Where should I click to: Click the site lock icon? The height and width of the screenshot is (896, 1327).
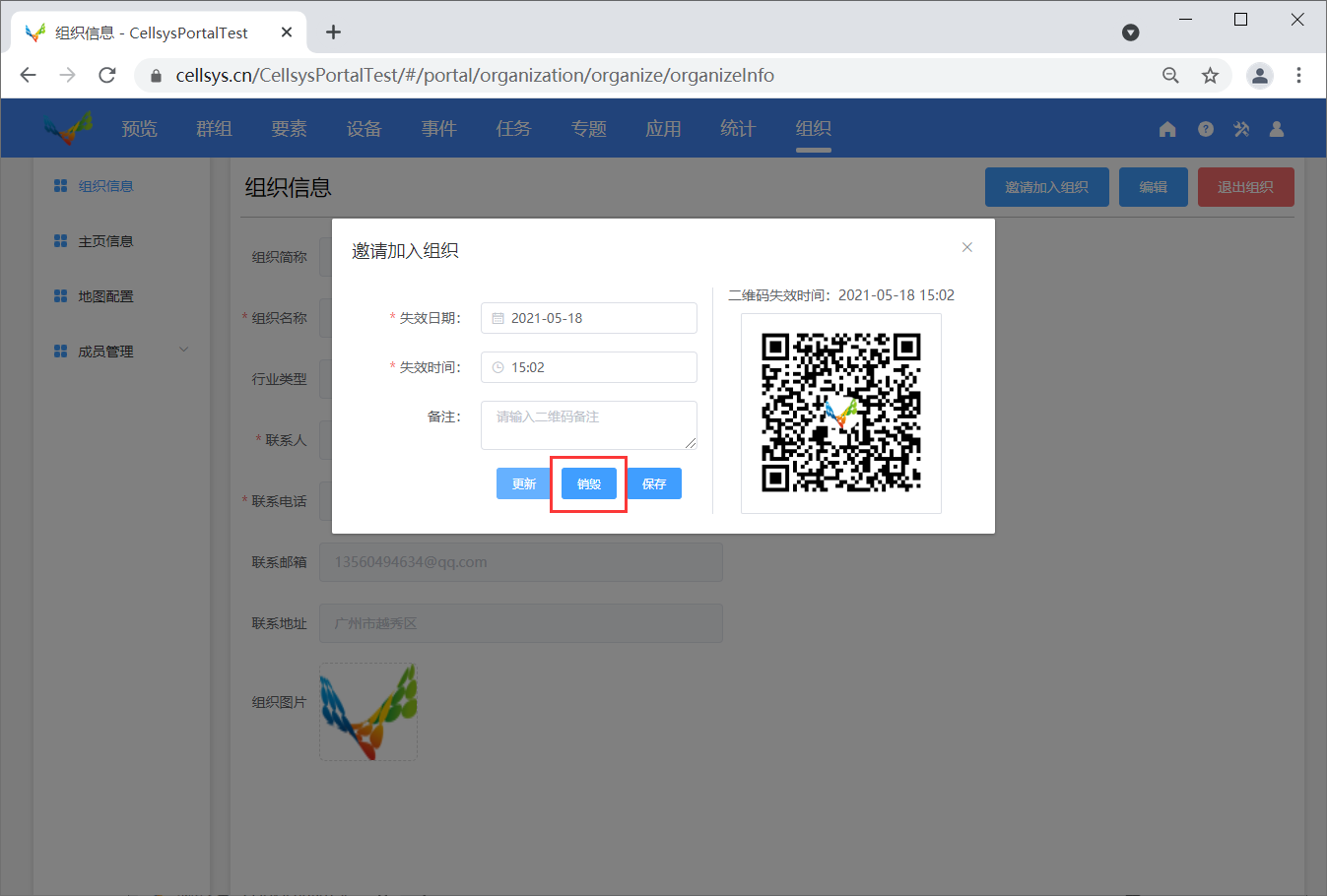pos(156,75)
